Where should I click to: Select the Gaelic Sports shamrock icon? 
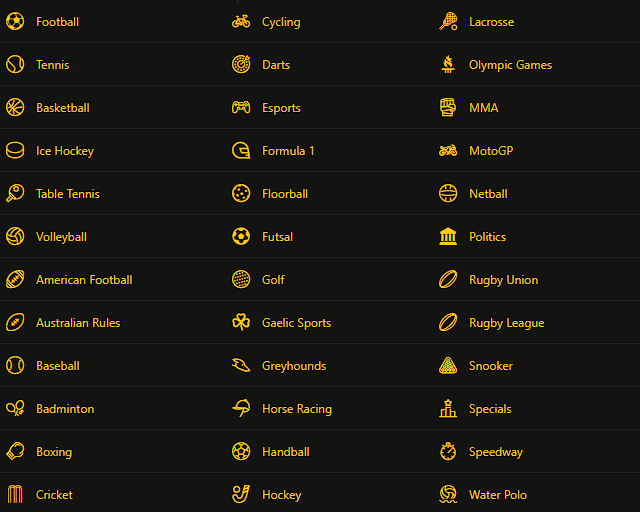click(241, 322)
